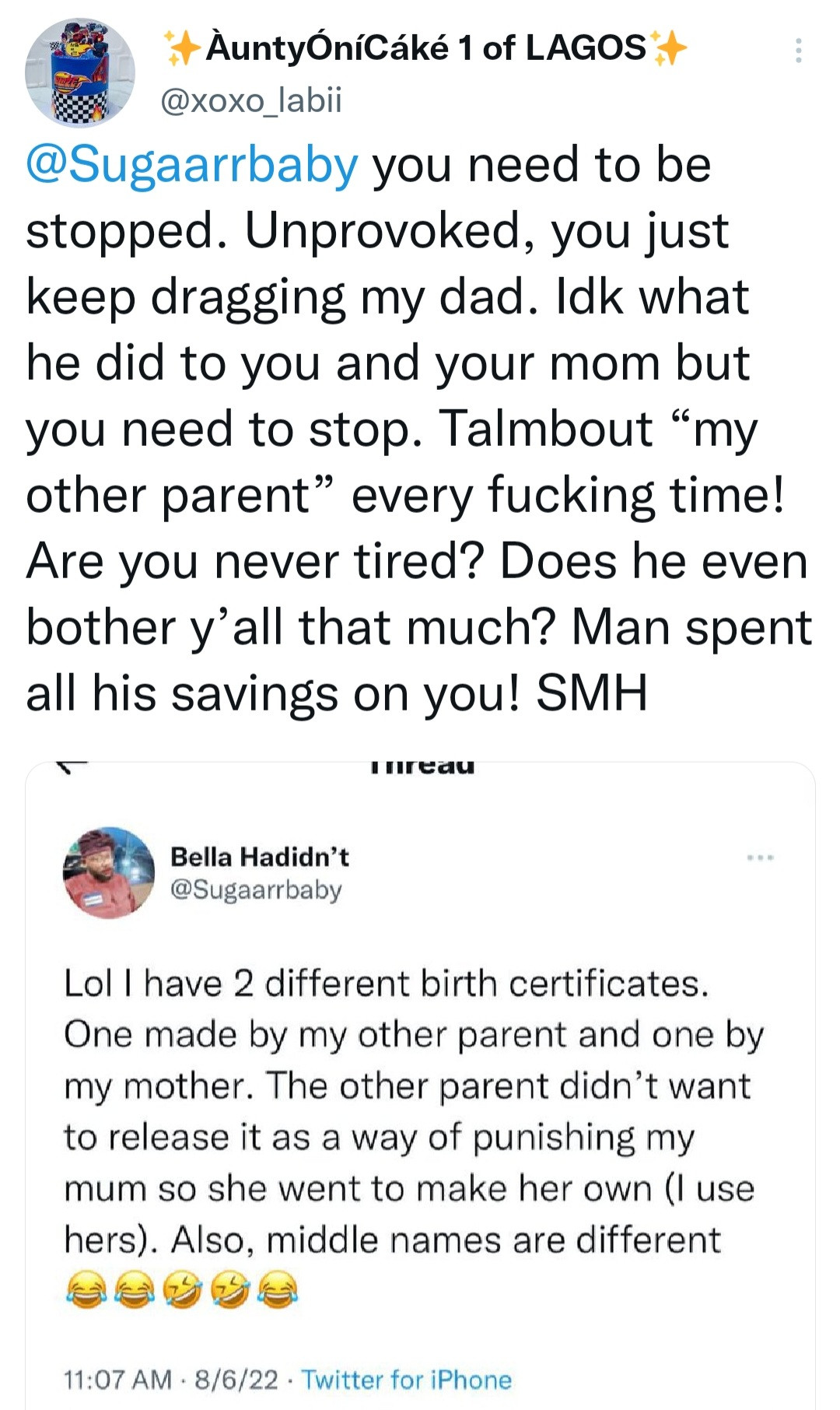Open the three-dot menu on Bella Hadidn't tweet
The image size is (840, 1410).
pyautogui.click(x=760, y=858)
